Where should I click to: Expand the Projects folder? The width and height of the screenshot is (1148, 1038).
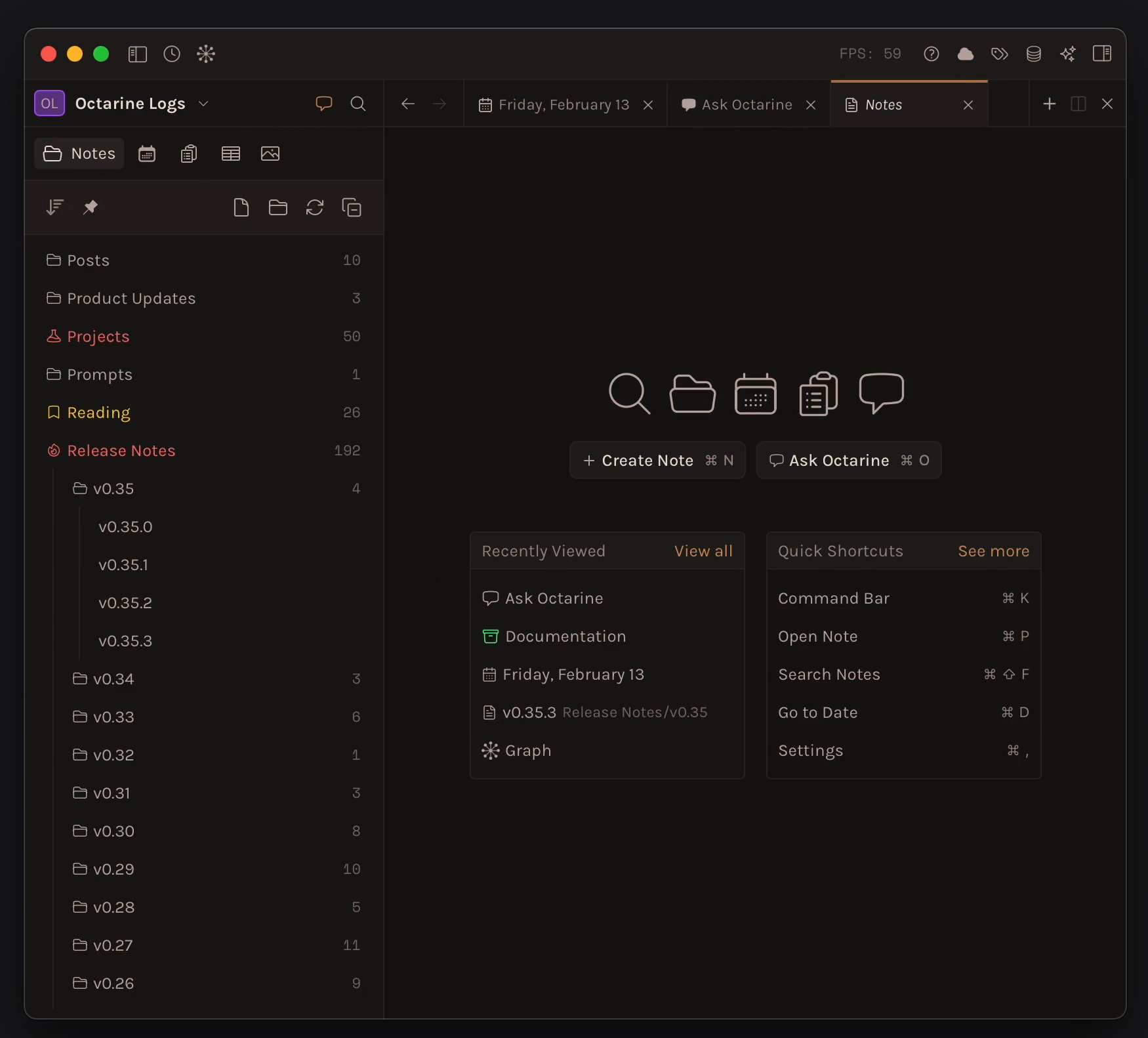tap(204, 337)
